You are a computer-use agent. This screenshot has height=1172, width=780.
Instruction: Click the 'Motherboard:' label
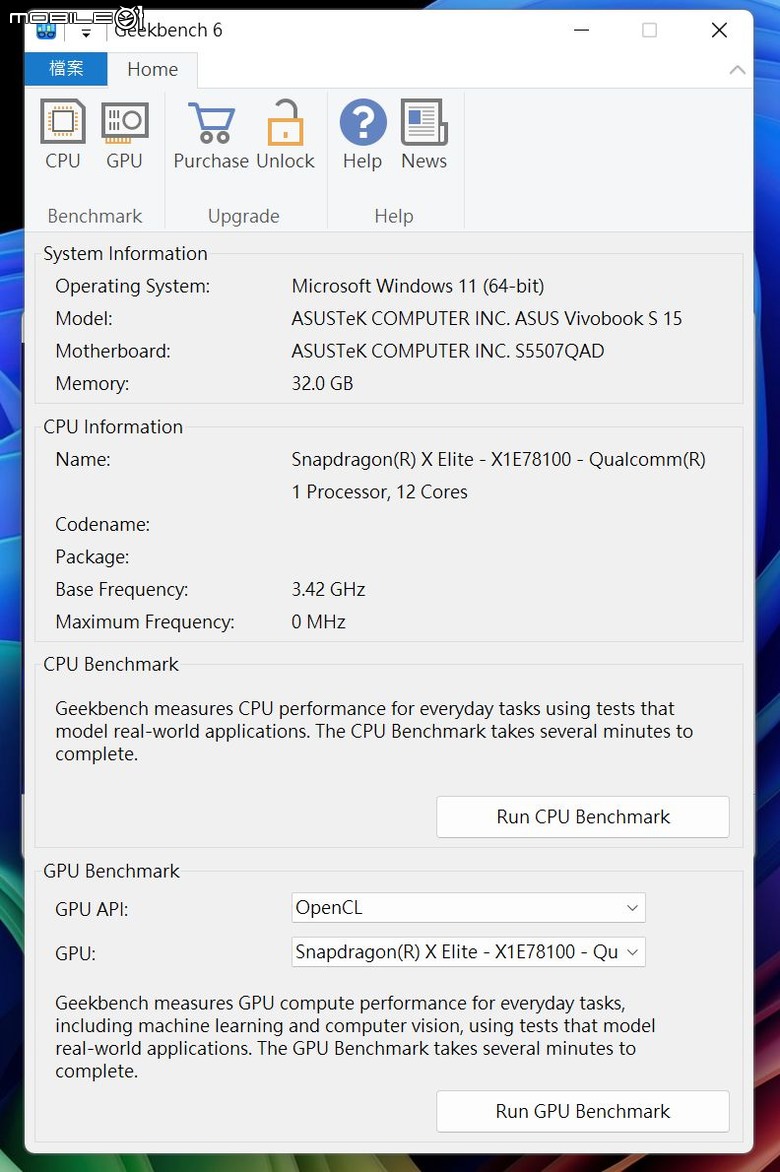tap(113, 351)
